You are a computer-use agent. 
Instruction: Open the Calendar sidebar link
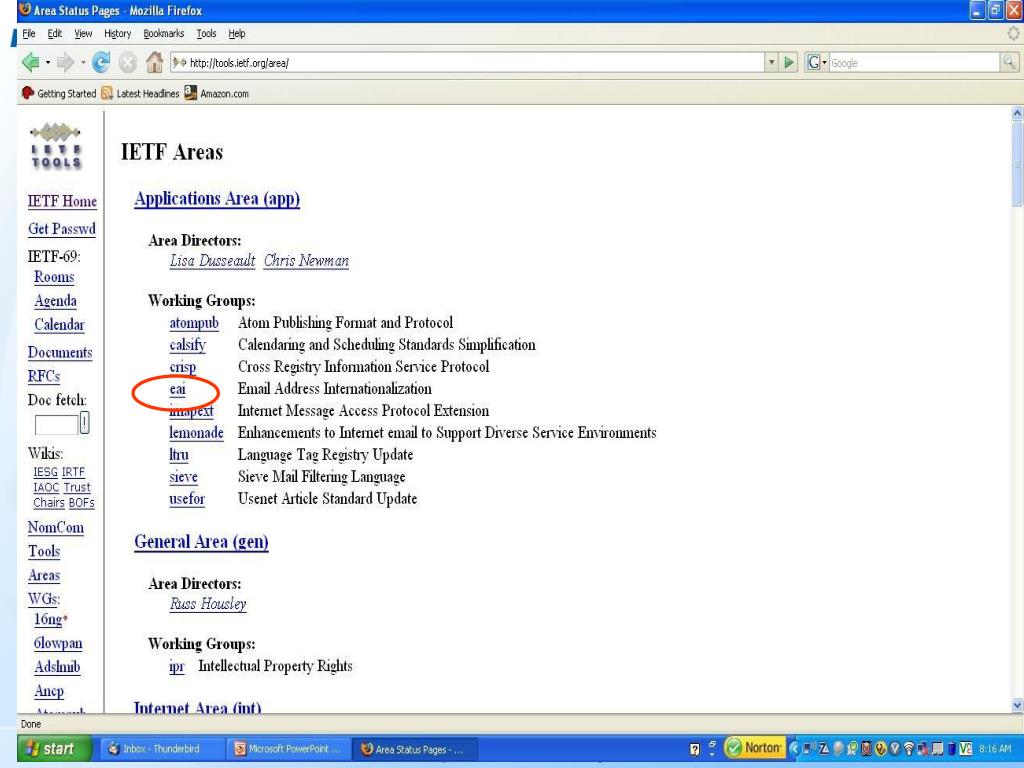[x=59, y=325]
